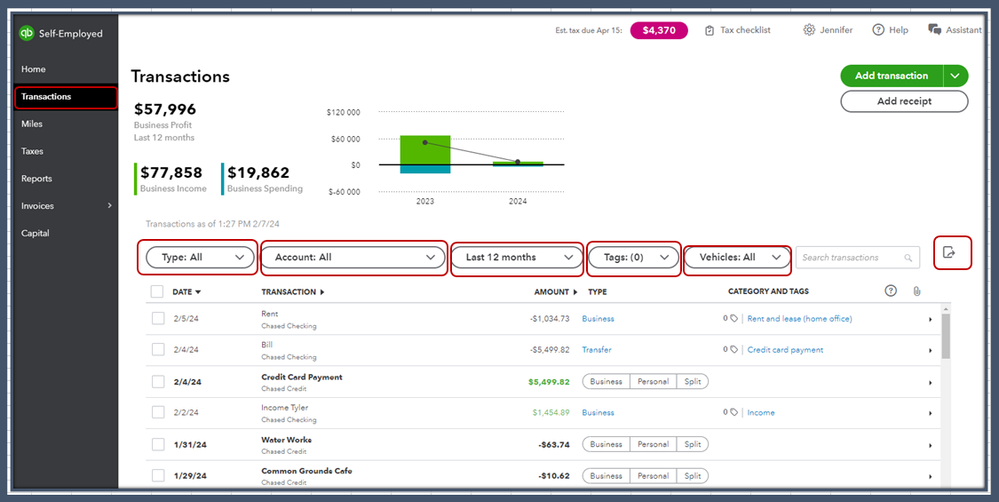This screenshot has height=502, width=999.
Task: Mark Water Works as Personal
Action: tap(653, 444)
